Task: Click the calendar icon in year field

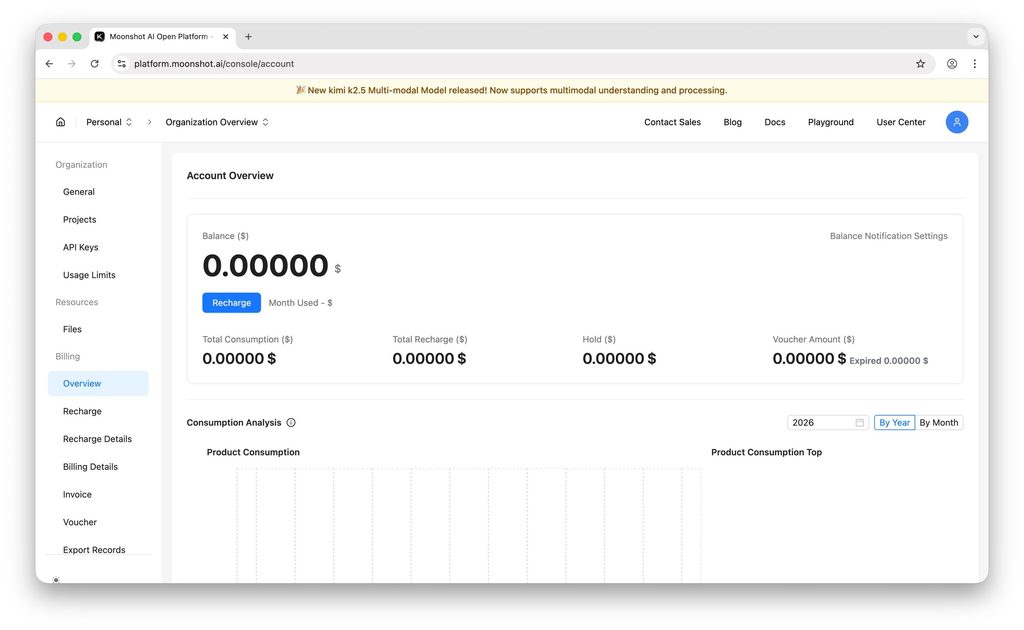Action: pyautogui.click(x=859, y=422)
